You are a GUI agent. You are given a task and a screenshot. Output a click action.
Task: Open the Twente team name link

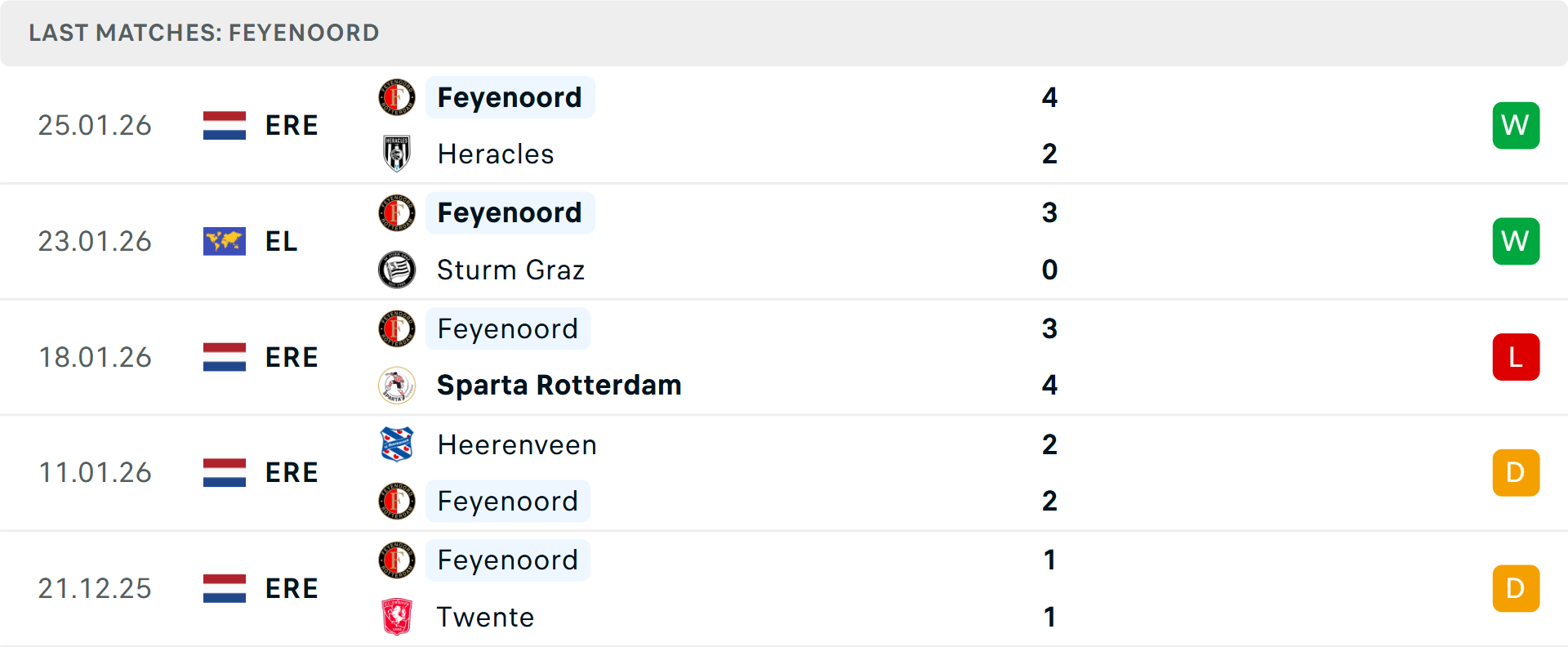(485, 617)
